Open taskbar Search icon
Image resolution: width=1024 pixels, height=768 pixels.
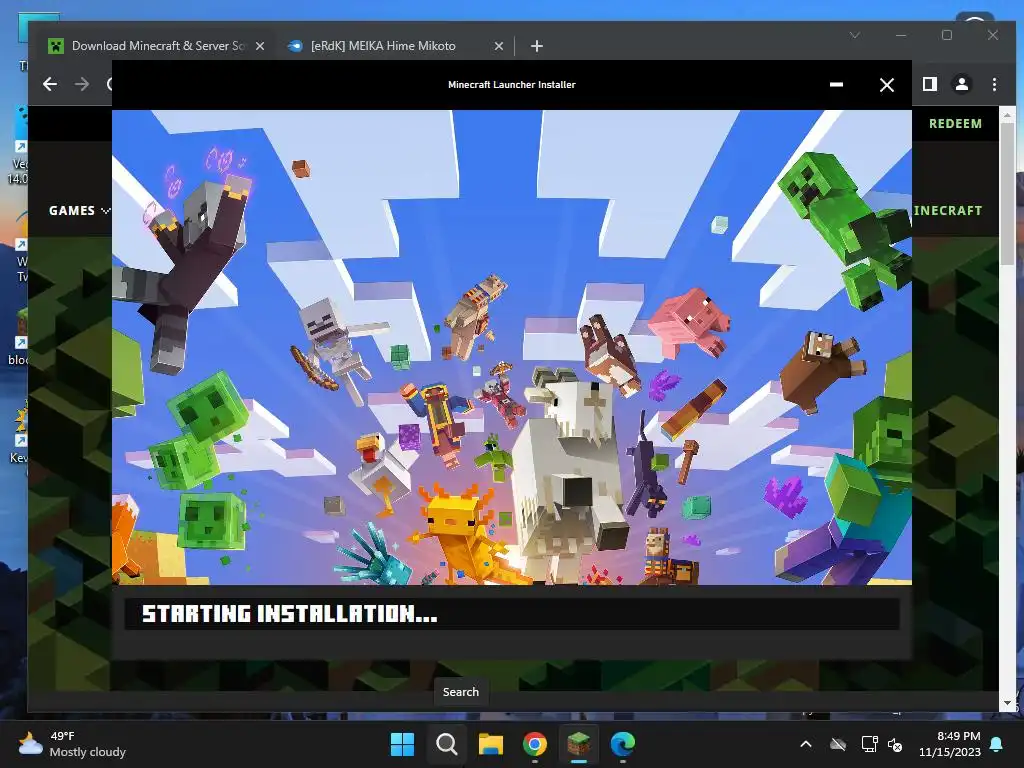(x=447, y=744)
